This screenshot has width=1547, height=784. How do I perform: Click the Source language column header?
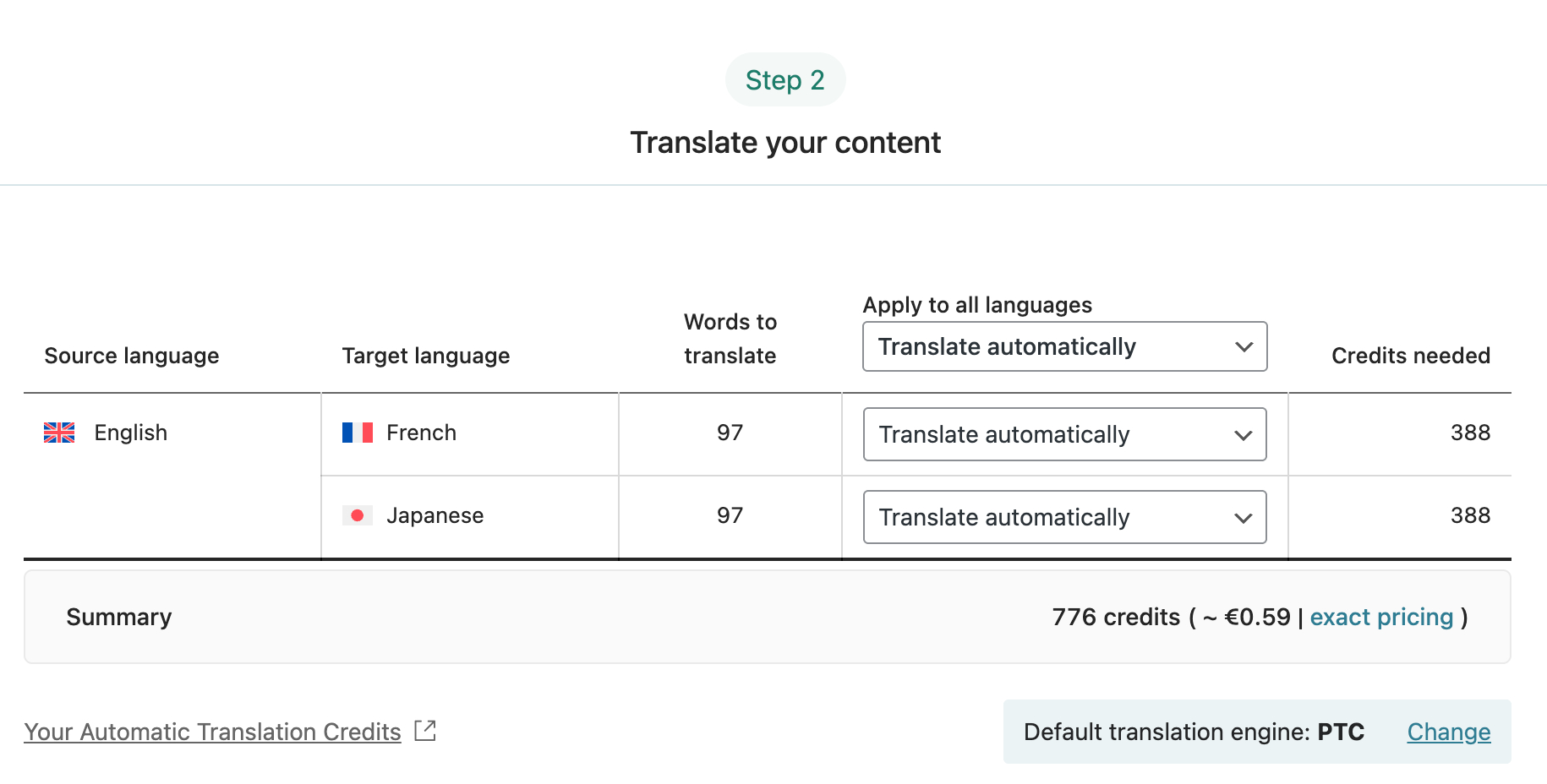[132, 356]
